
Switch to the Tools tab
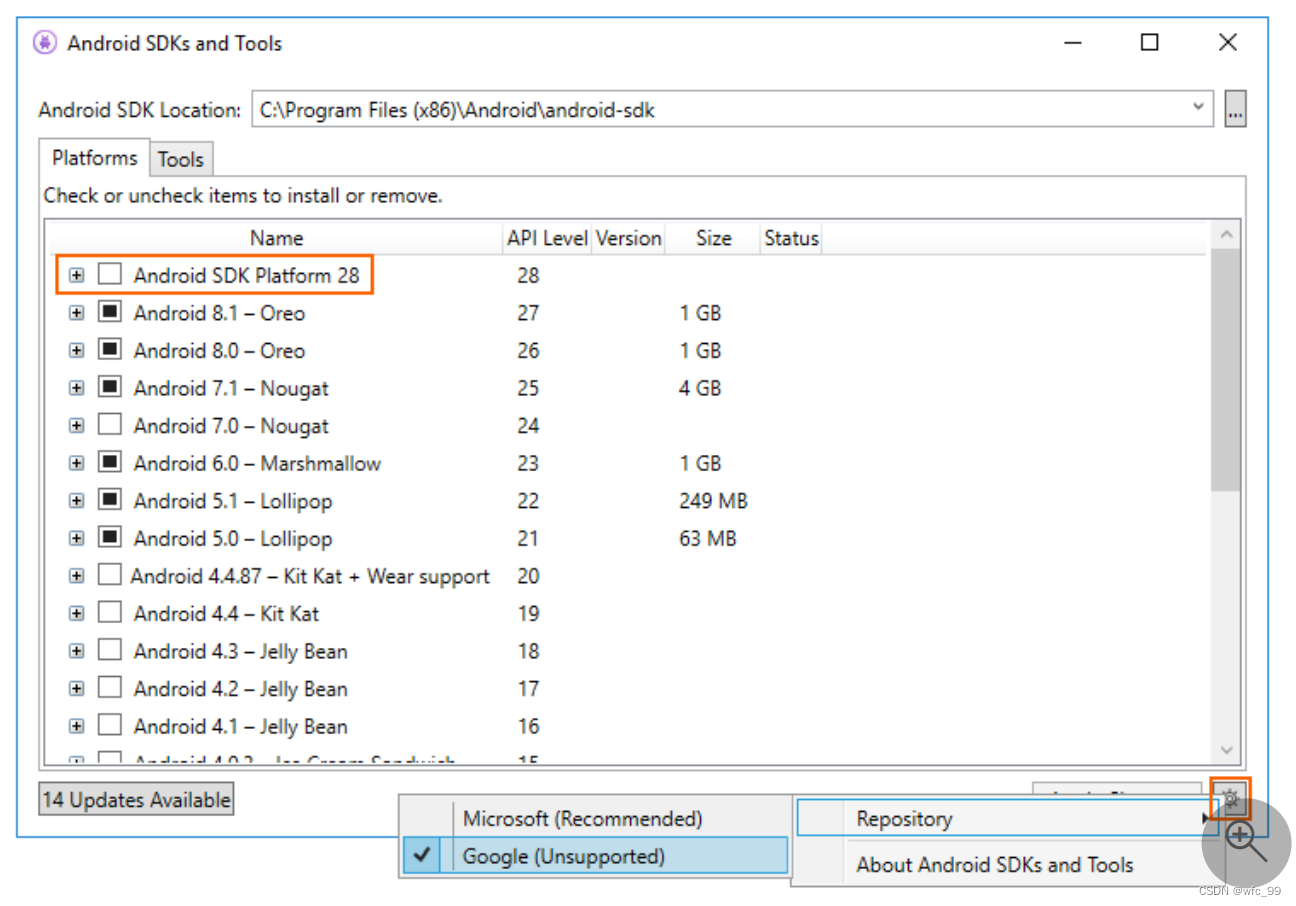[181, 158]
